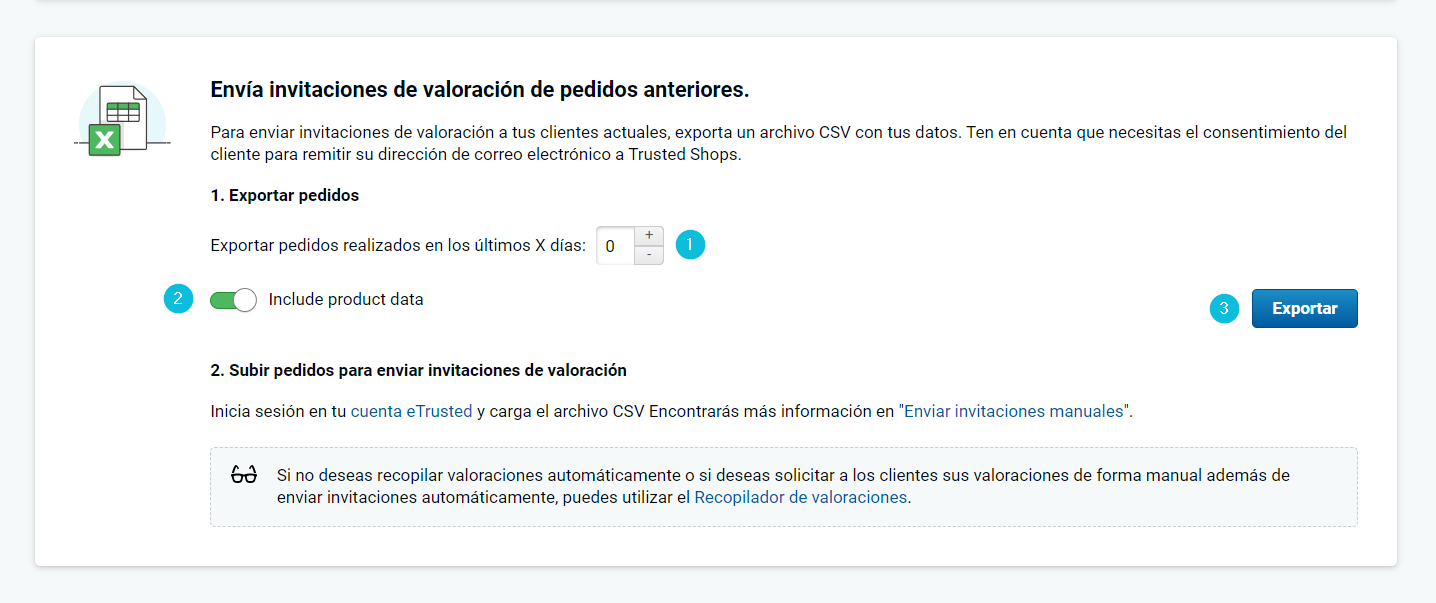
Task: Open the 'Enviar invitaciones manuales' link
Action: click(1014, 411)
